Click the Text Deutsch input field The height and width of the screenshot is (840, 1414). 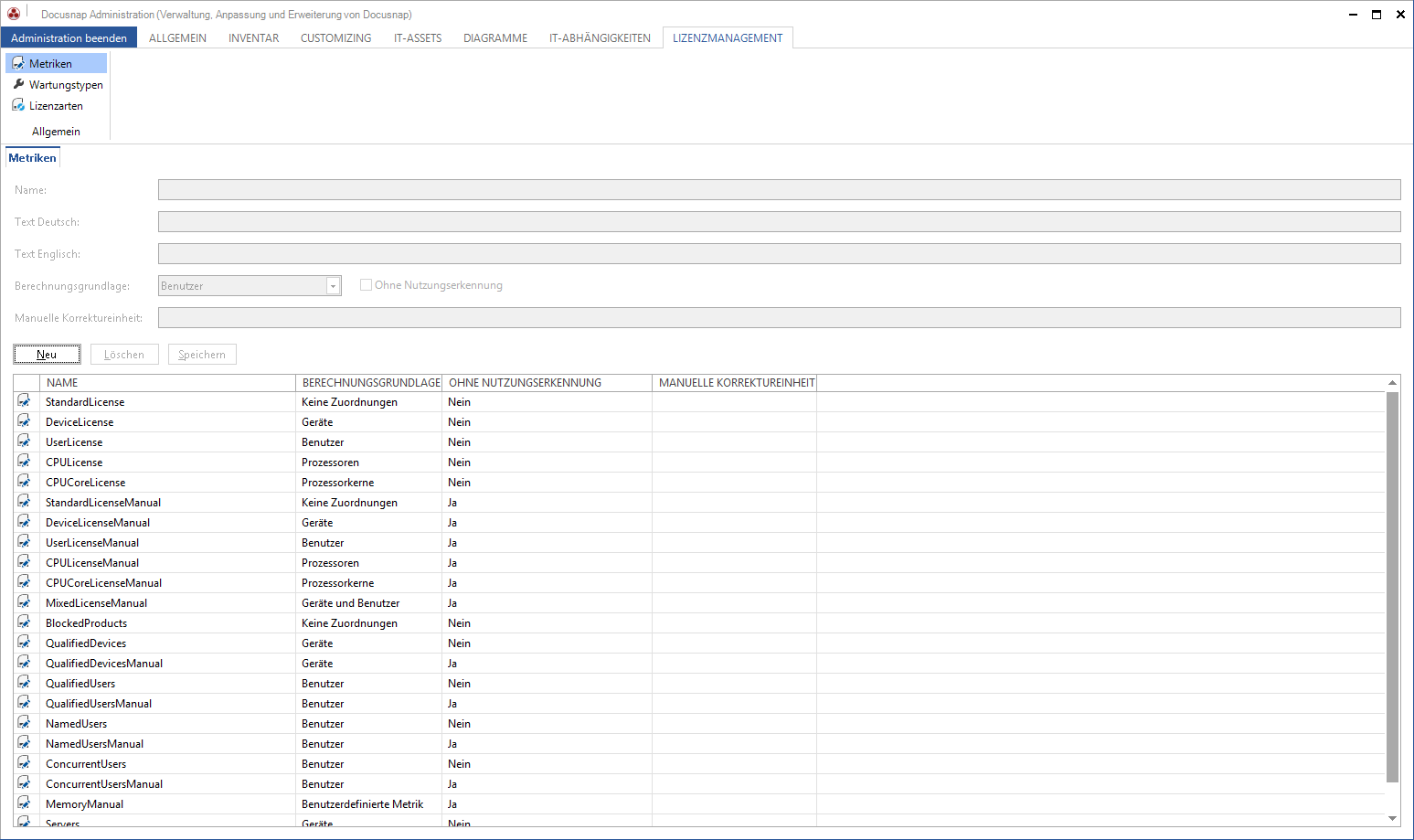(x=779, y=221)
